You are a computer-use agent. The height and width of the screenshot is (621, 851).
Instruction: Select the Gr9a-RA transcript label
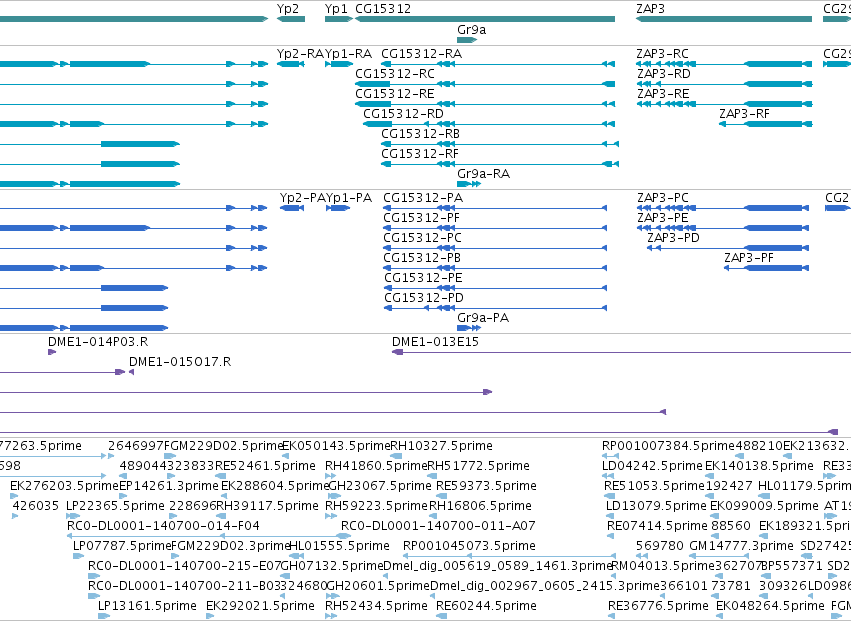484,174
